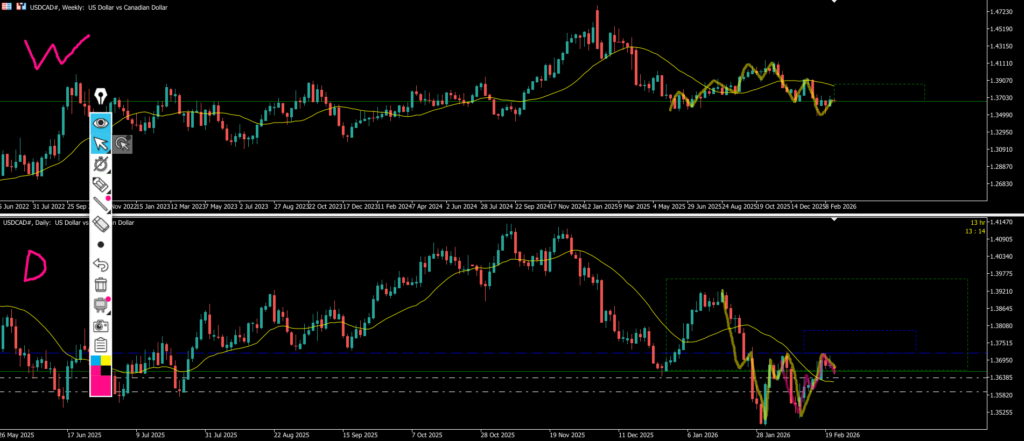This screenshot has height=441, width=1024.
Task: Choose the secondary cursor tool with circle
Action: [122, 144]
